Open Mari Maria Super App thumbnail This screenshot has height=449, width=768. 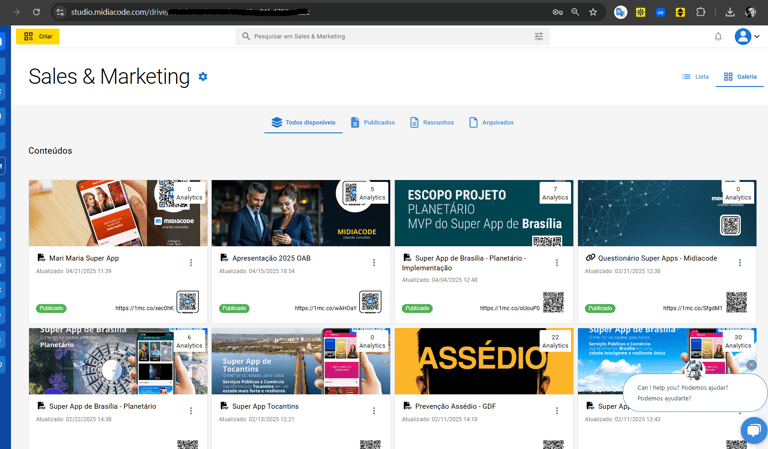(118, 213)
